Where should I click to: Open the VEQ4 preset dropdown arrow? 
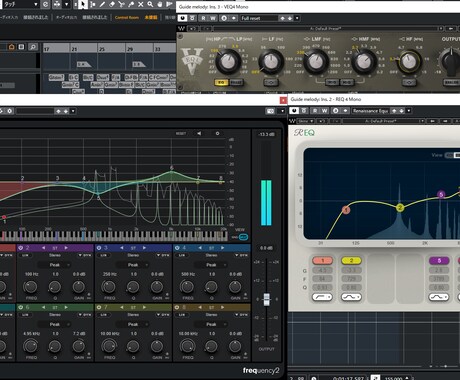click(x=297, y=18)
